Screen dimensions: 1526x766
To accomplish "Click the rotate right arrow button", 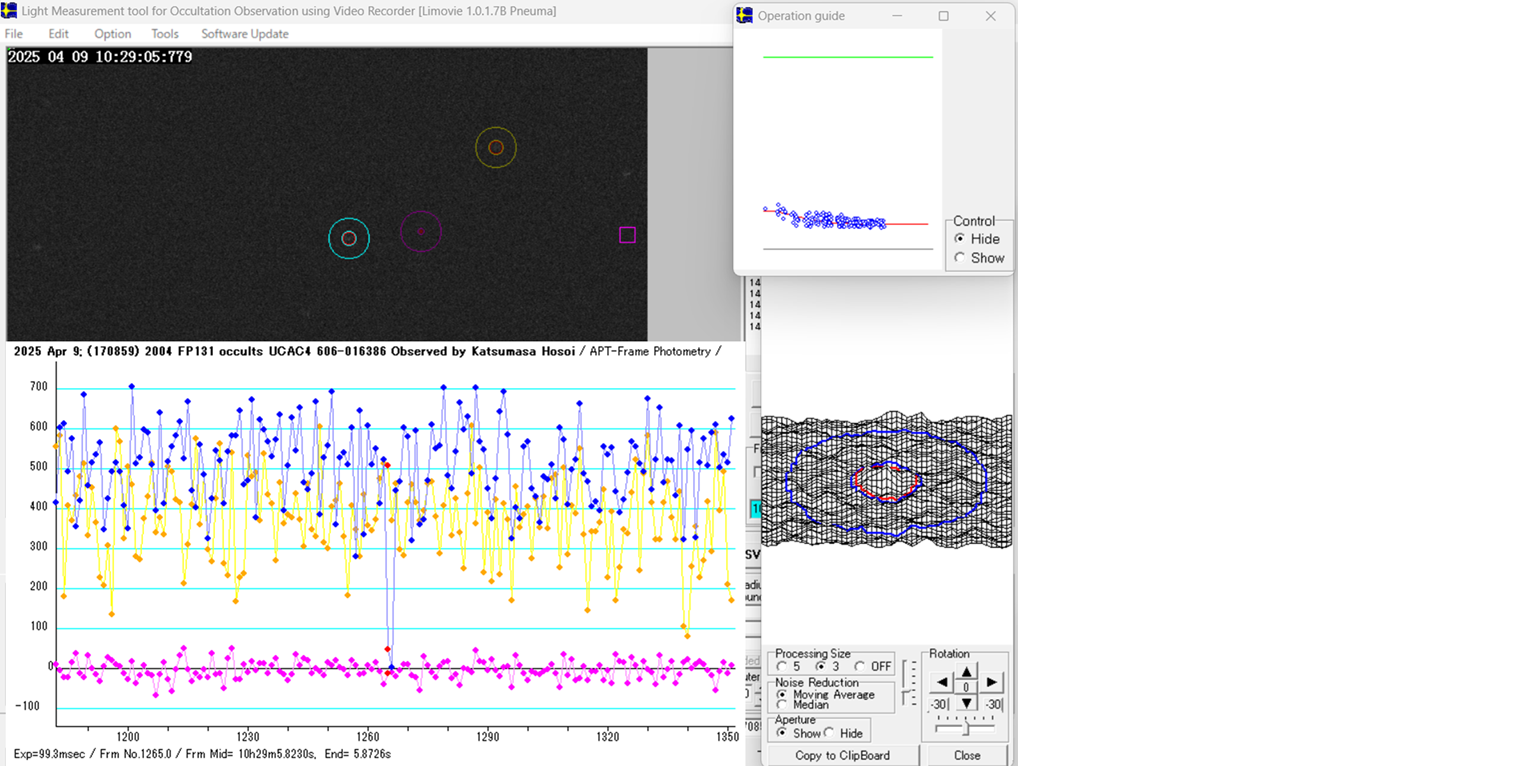I will (x=990, y=683).
